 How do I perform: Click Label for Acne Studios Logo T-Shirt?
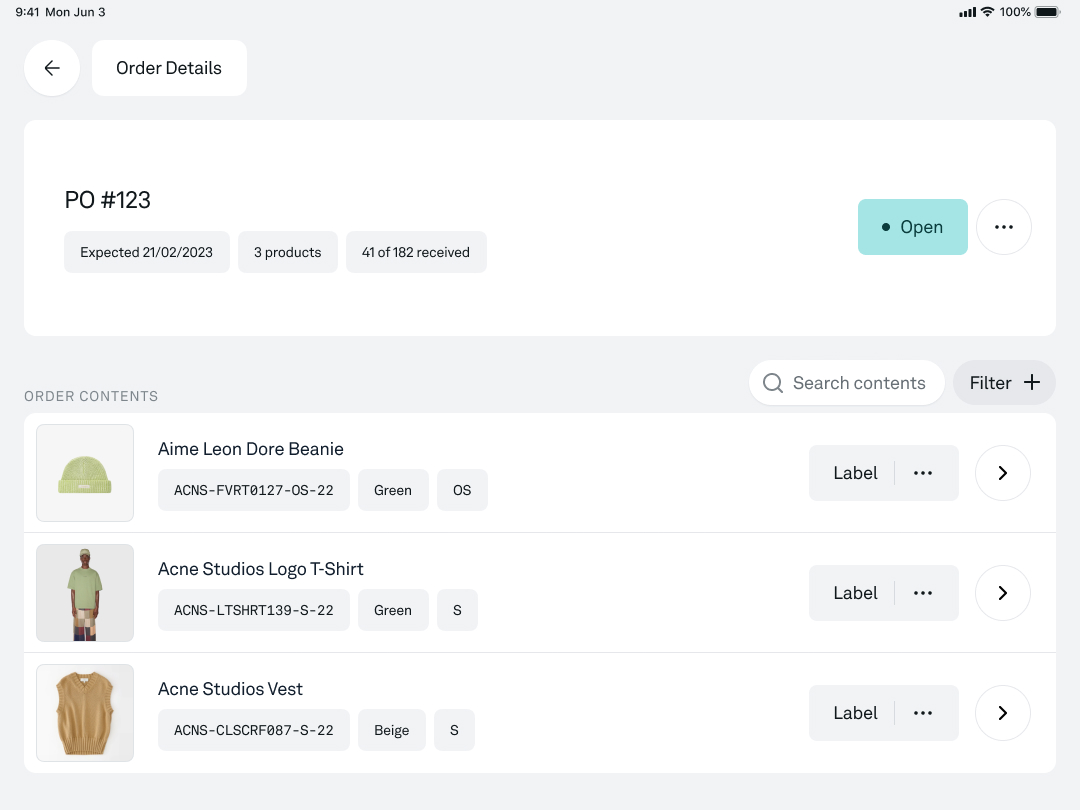(x=855, y=592)
